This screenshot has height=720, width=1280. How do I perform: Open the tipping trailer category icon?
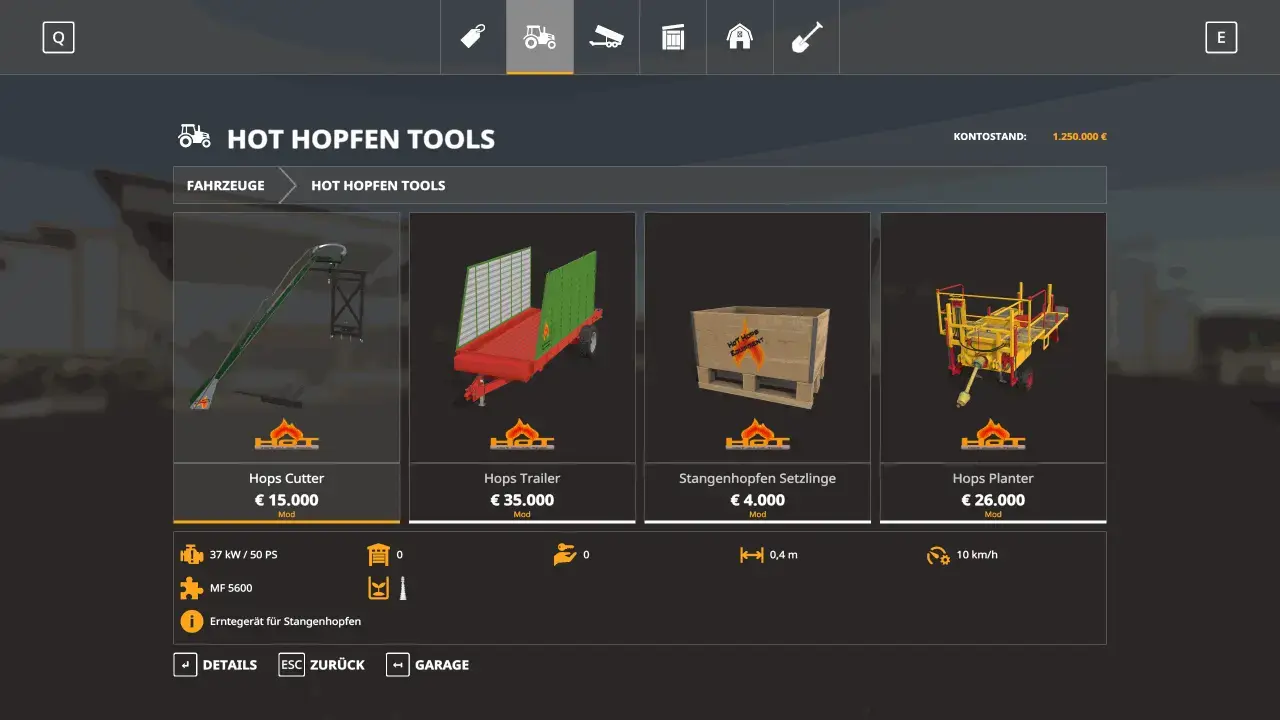(x=606, y=37)
